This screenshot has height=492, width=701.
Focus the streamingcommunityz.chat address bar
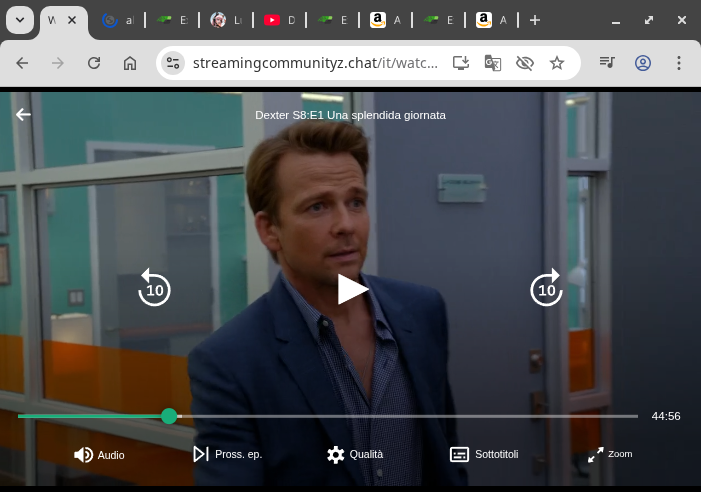click(x=315, y=63)
